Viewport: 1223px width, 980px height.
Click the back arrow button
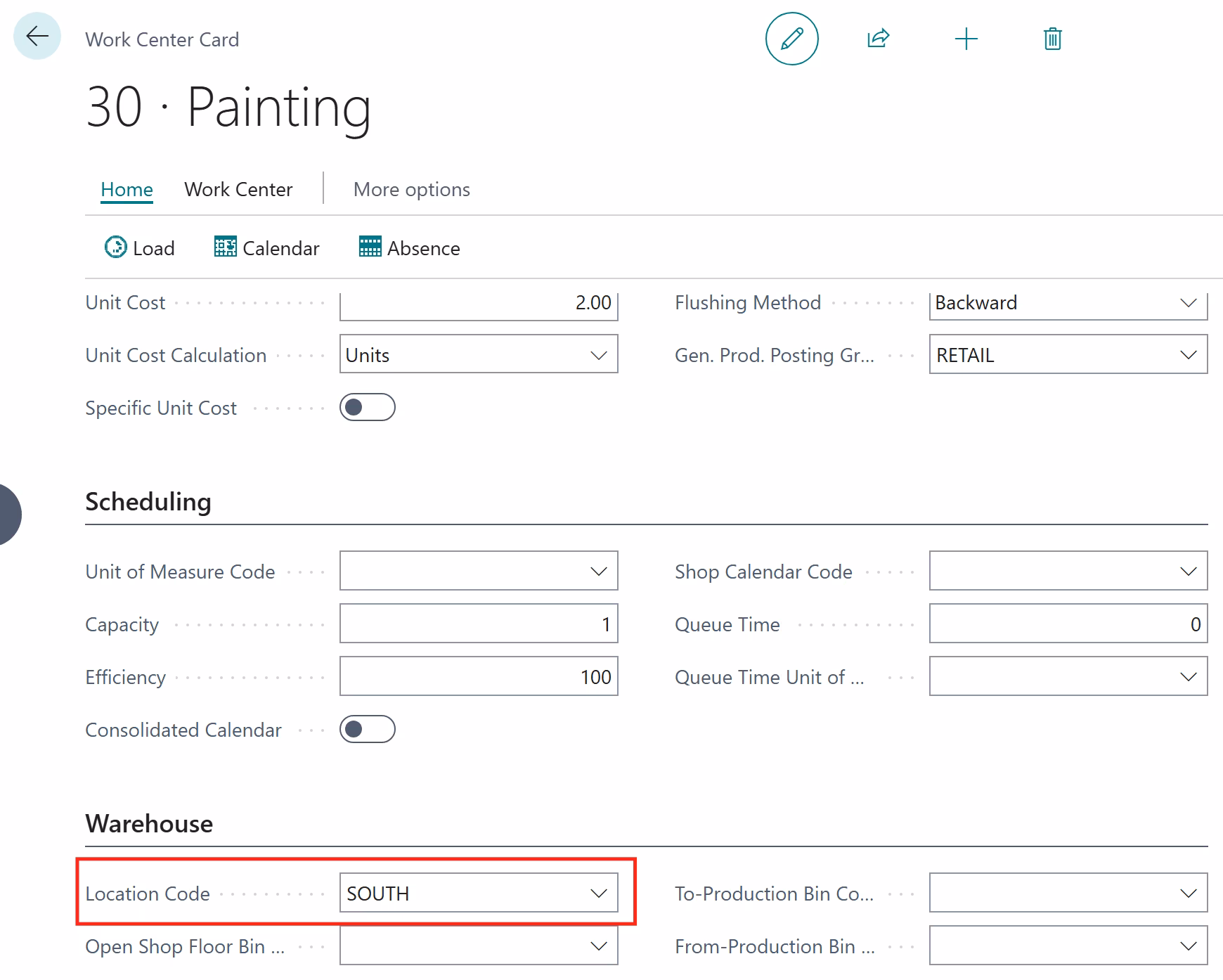37,37
